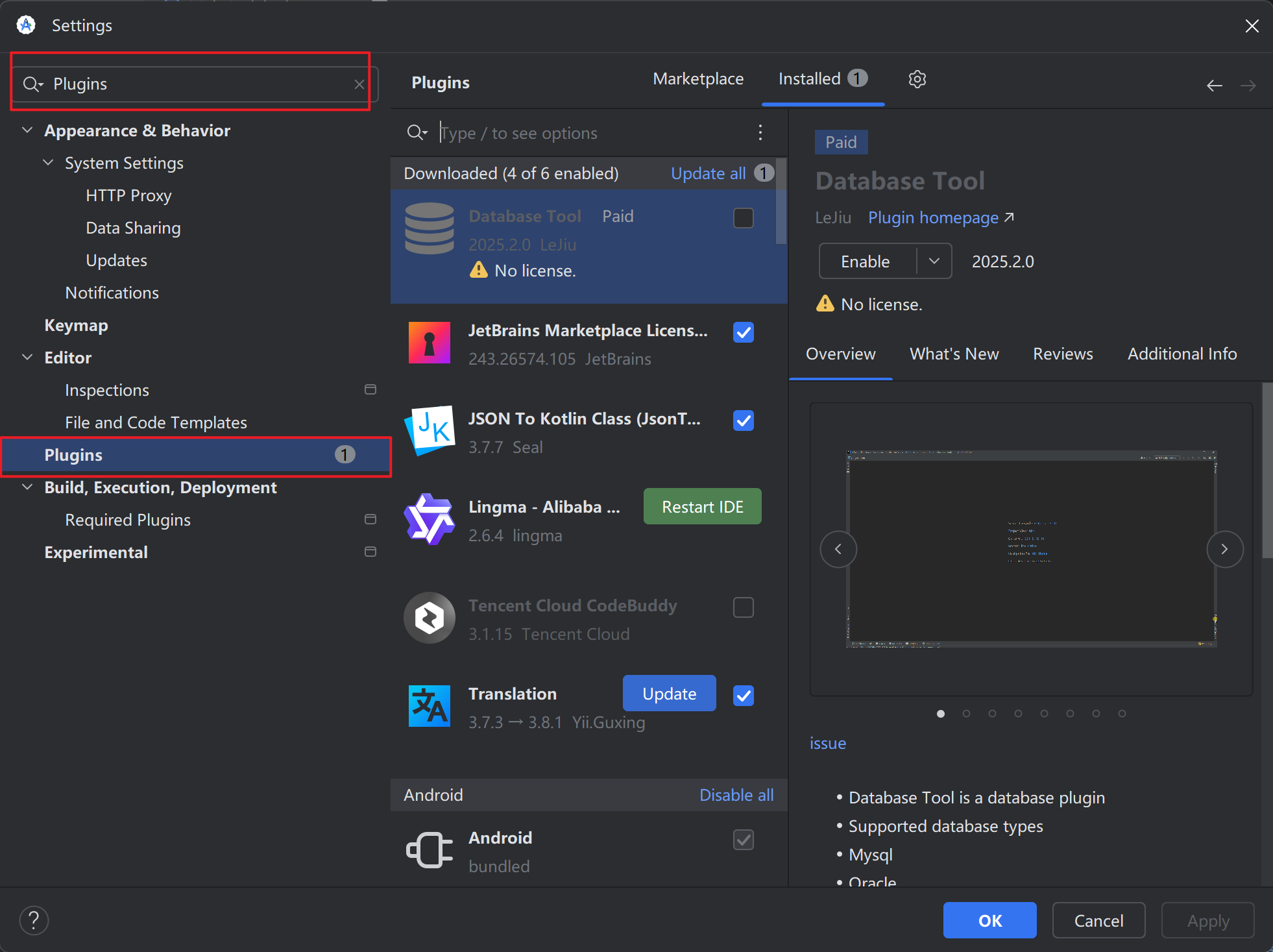Show next plugin screenshot with right arrow
The height and width of the screenshot is (952, 1273).
click(x=1224, y=549)
